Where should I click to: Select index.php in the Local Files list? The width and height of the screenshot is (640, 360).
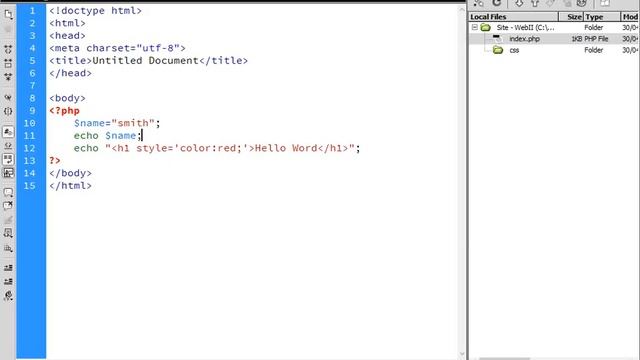524,39
